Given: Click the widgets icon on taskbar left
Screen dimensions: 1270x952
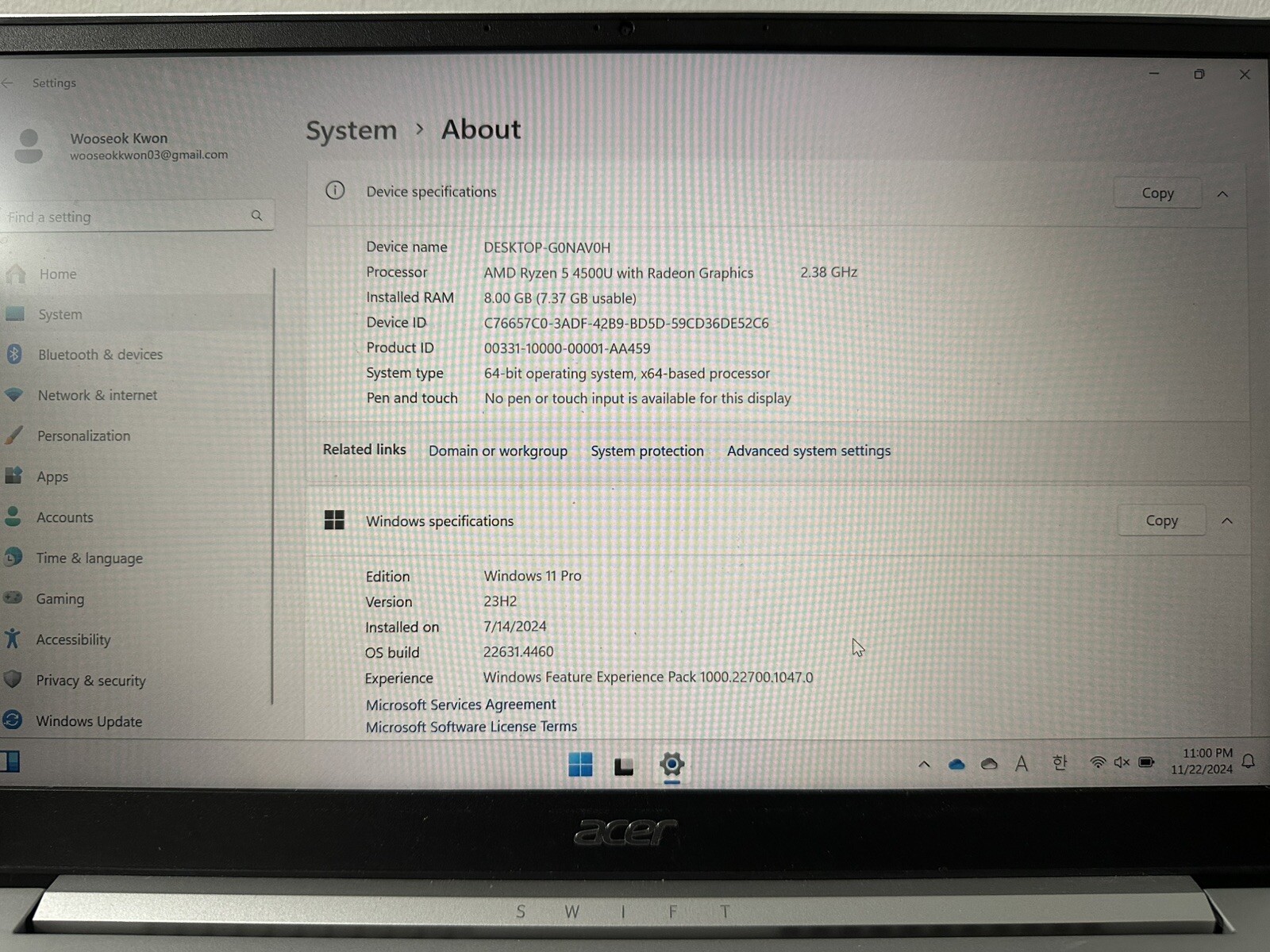Looking at the screenshot, I should 10,762.
